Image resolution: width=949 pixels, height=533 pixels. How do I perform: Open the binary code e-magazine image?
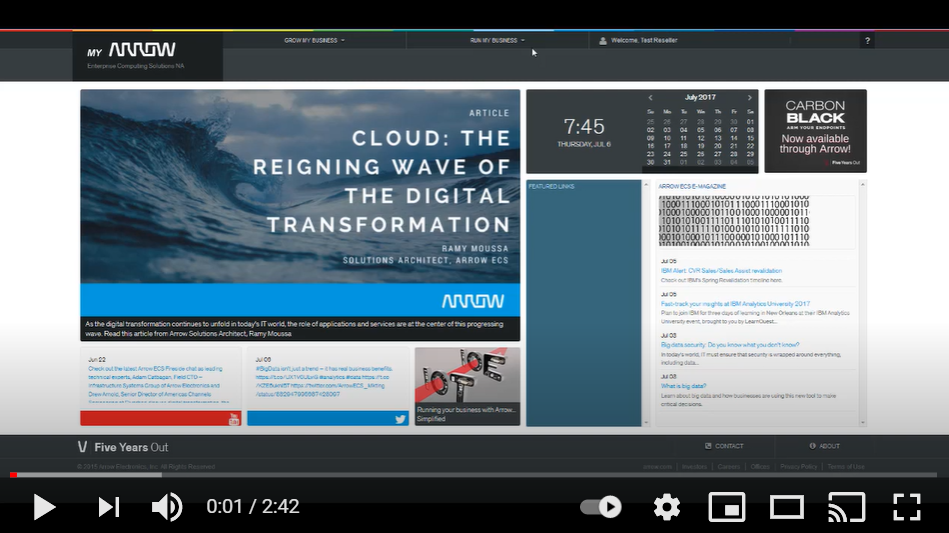734,220
